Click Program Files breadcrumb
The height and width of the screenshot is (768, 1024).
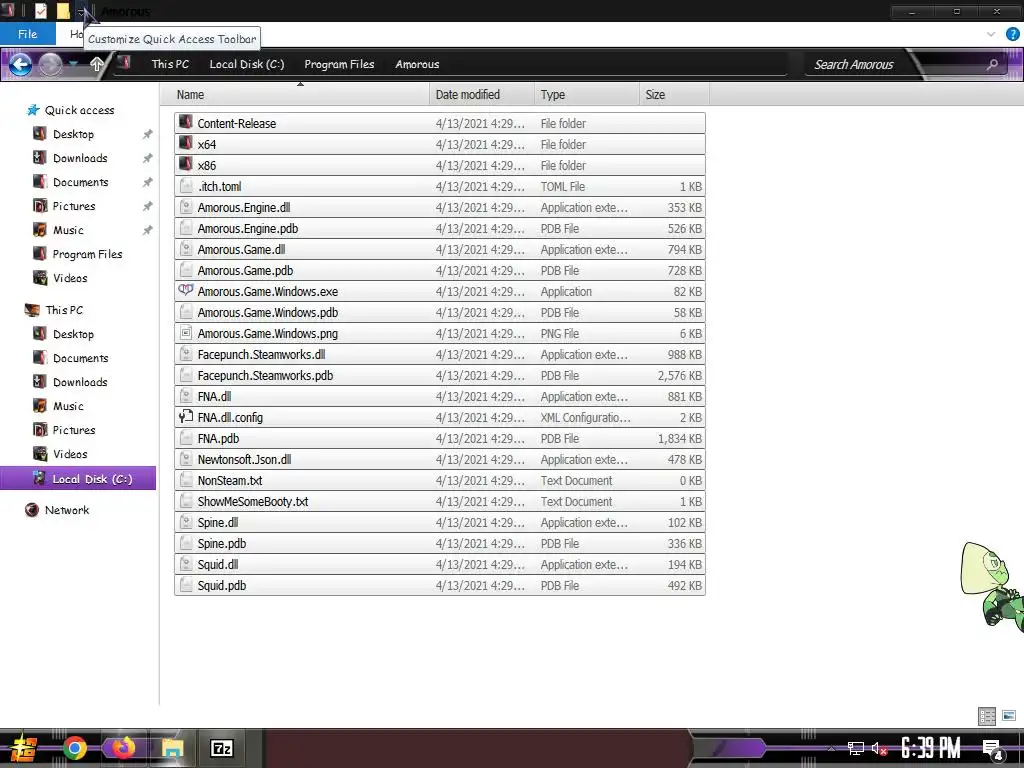click(x=339, y=64)
